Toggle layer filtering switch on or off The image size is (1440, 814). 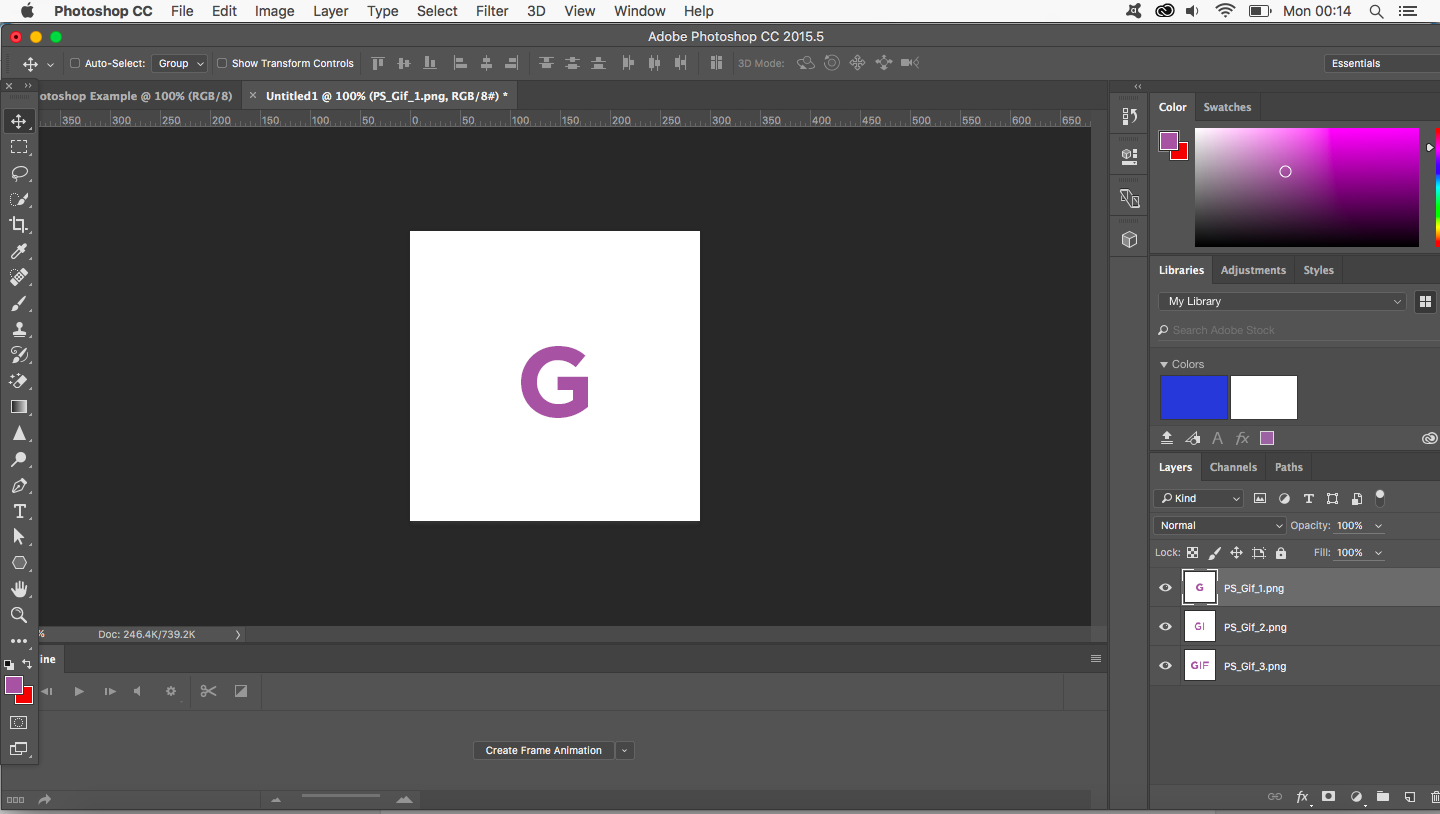(1380, 497)
